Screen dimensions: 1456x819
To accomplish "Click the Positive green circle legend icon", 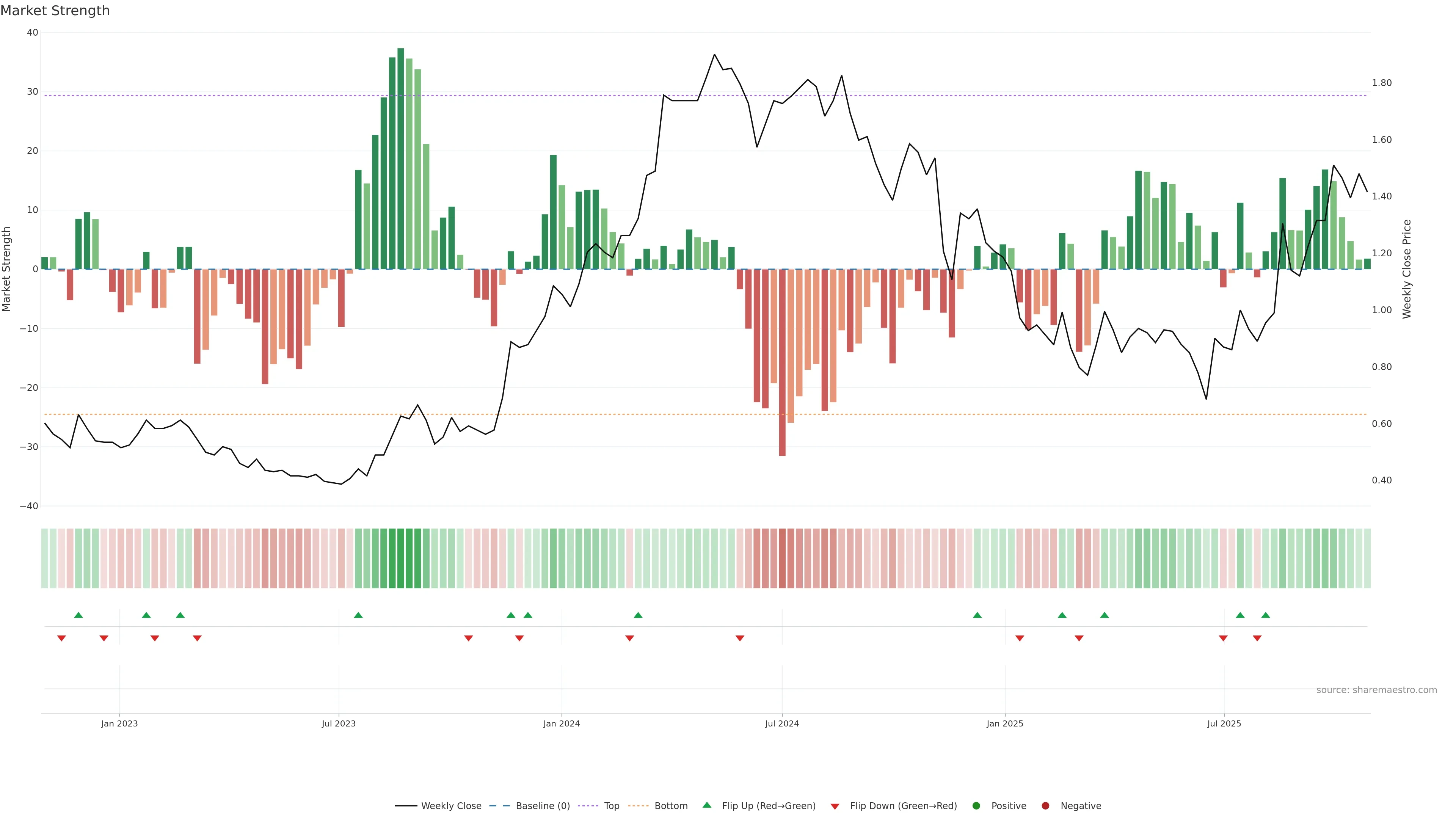I will point(976,806).
